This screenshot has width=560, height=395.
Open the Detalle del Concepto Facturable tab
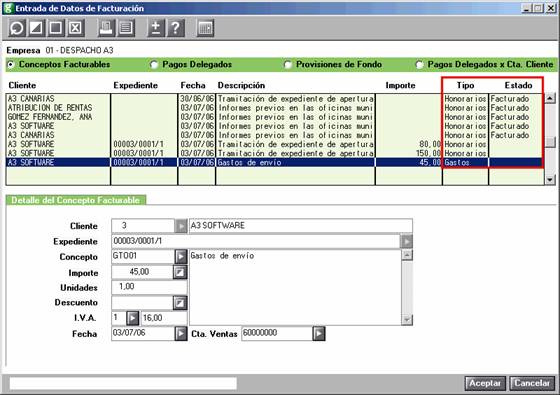point(75,200)
